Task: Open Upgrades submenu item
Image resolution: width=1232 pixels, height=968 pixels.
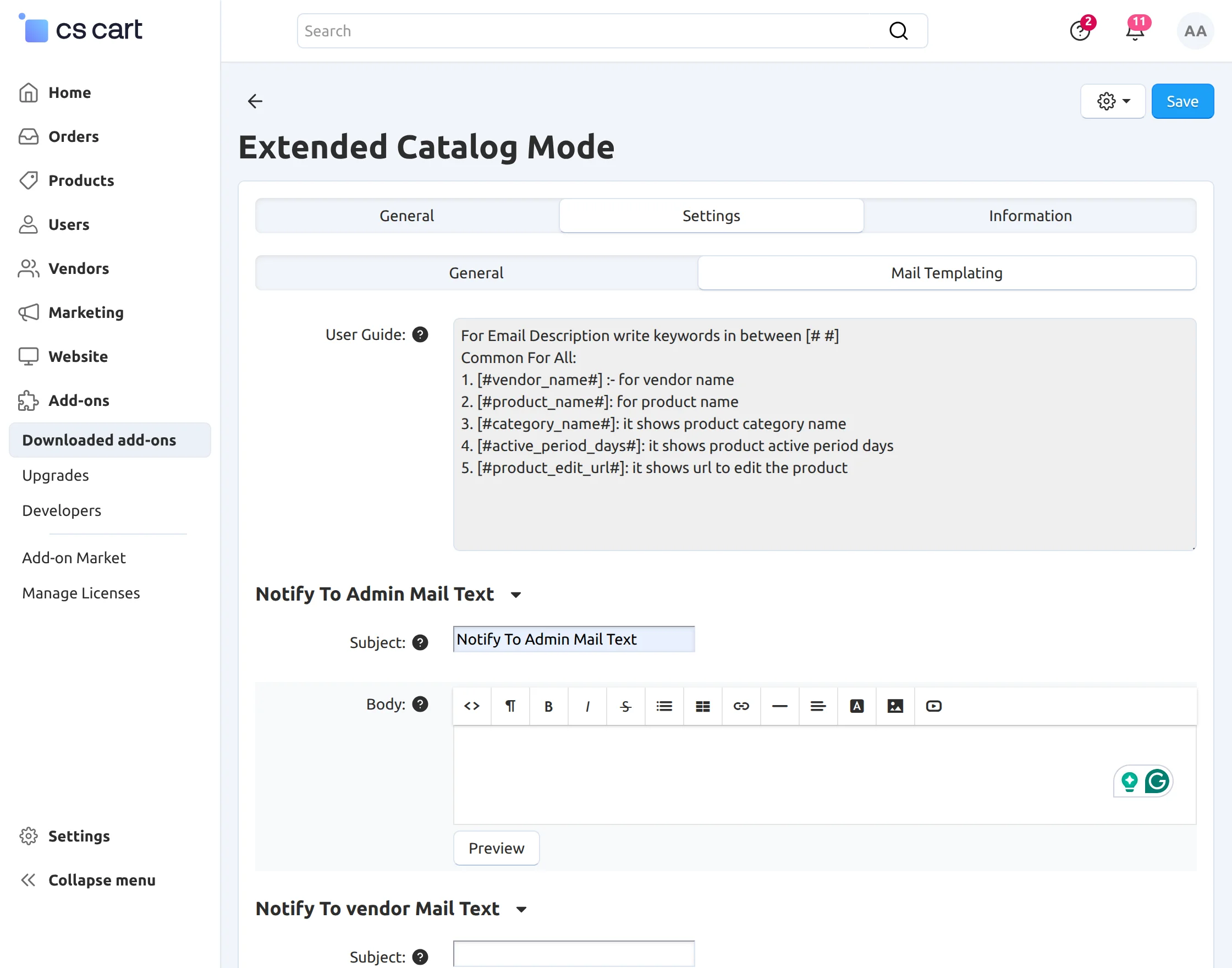Action: [x=56, y=476]
